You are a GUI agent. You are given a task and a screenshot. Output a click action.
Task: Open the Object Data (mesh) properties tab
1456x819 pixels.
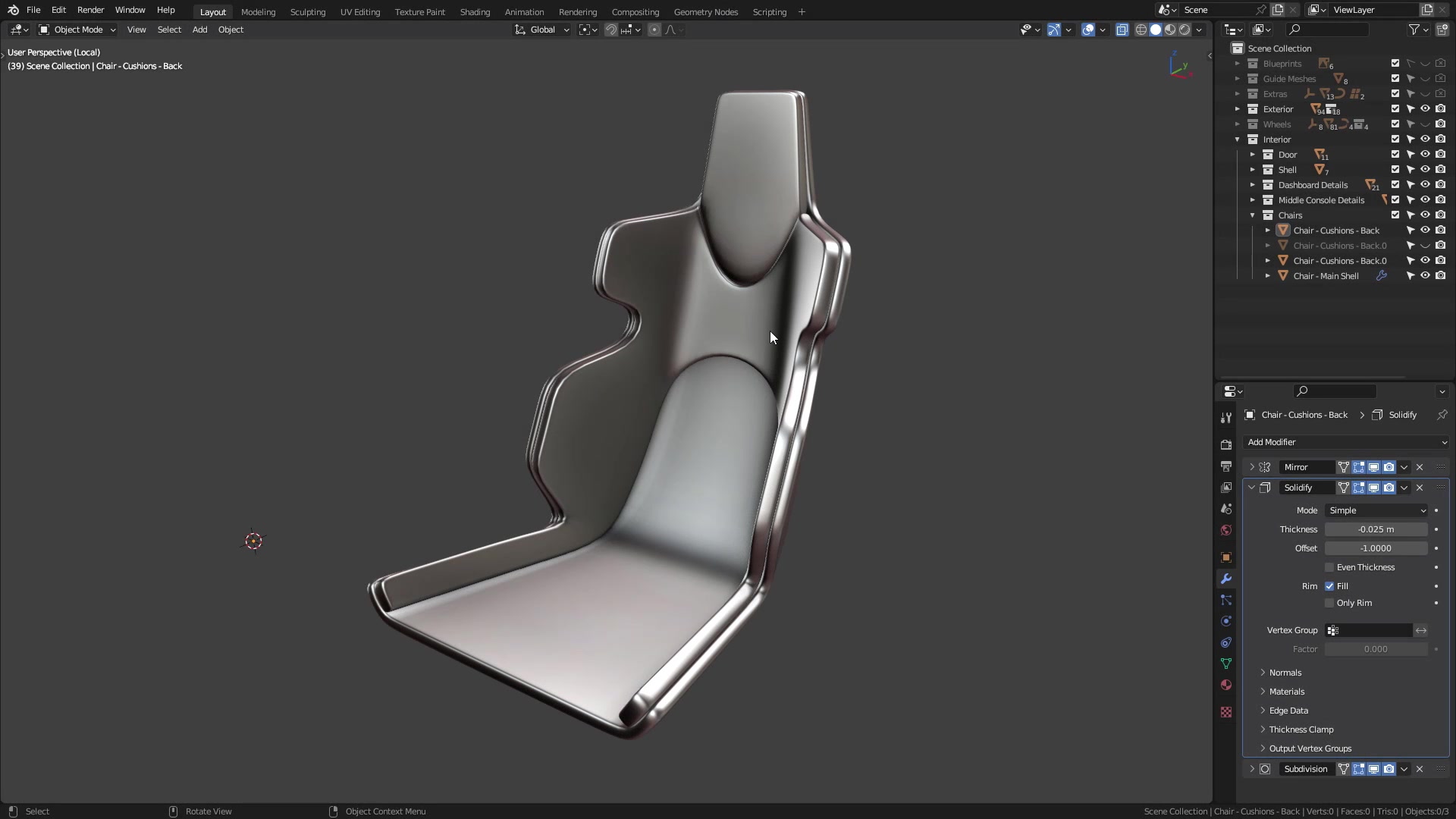pyautogui.click(x=1226, y=664)
